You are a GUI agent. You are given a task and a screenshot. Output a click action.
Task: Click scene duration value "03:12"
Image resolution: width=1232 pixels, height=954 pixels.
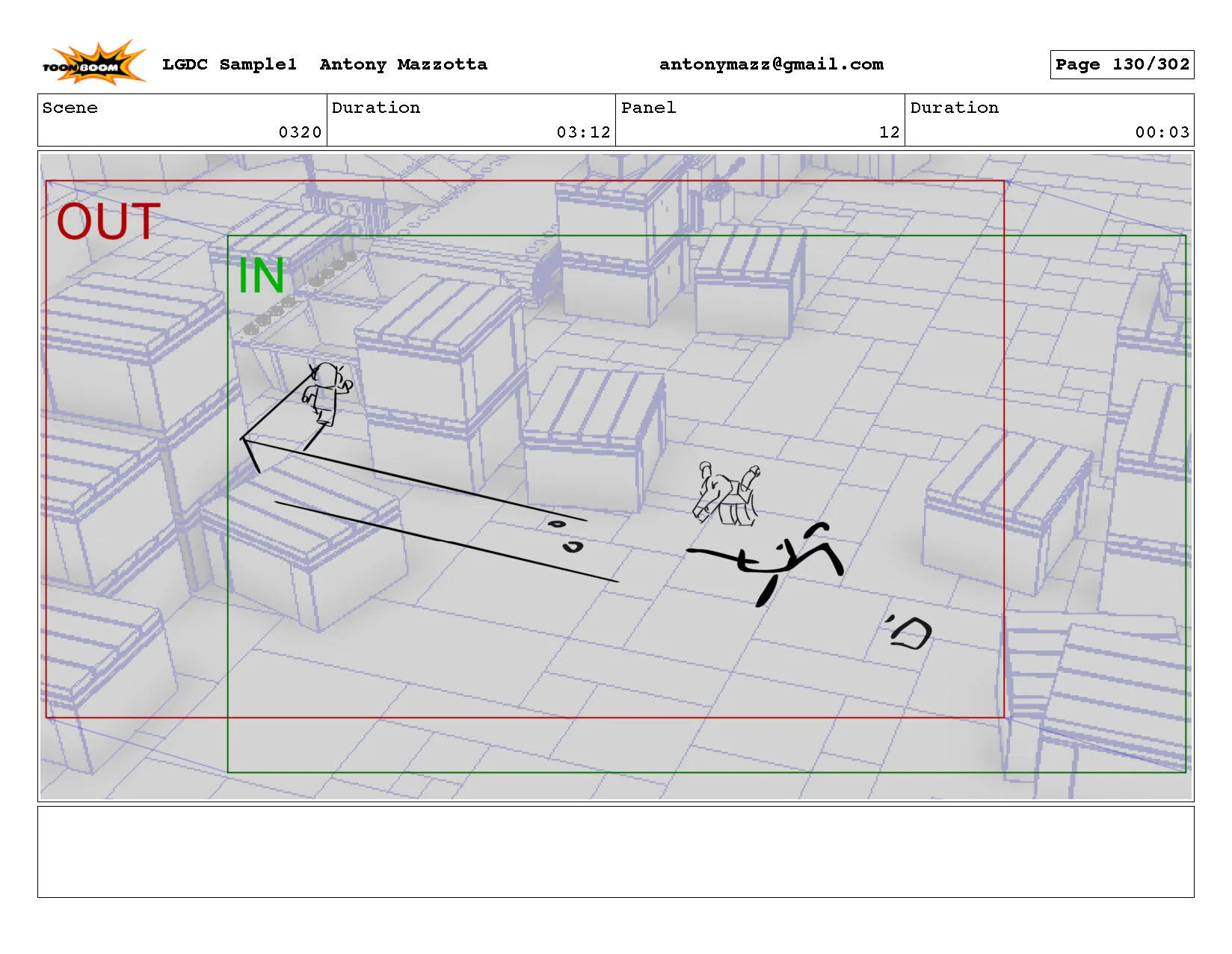[583, 132]
